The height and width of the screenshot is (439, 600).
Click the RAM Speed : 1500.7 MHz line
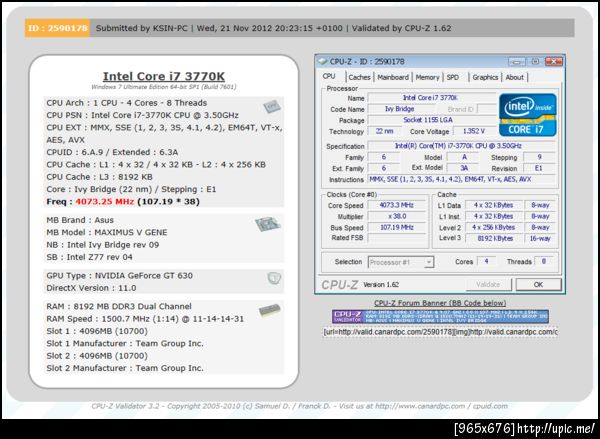pos(145,319)
